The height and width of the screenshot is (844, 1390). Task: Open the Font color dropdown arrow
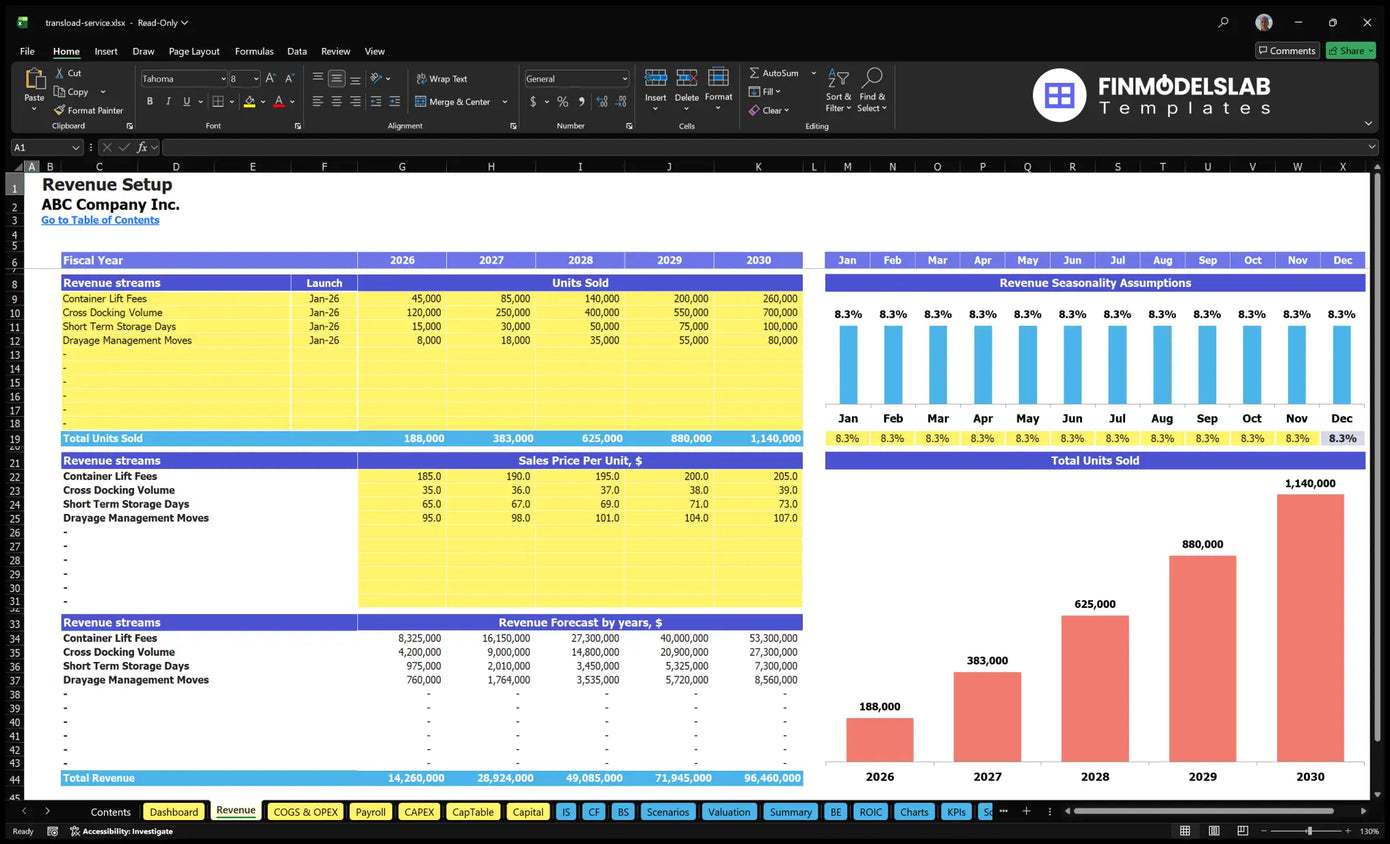(x=292, y=102)
